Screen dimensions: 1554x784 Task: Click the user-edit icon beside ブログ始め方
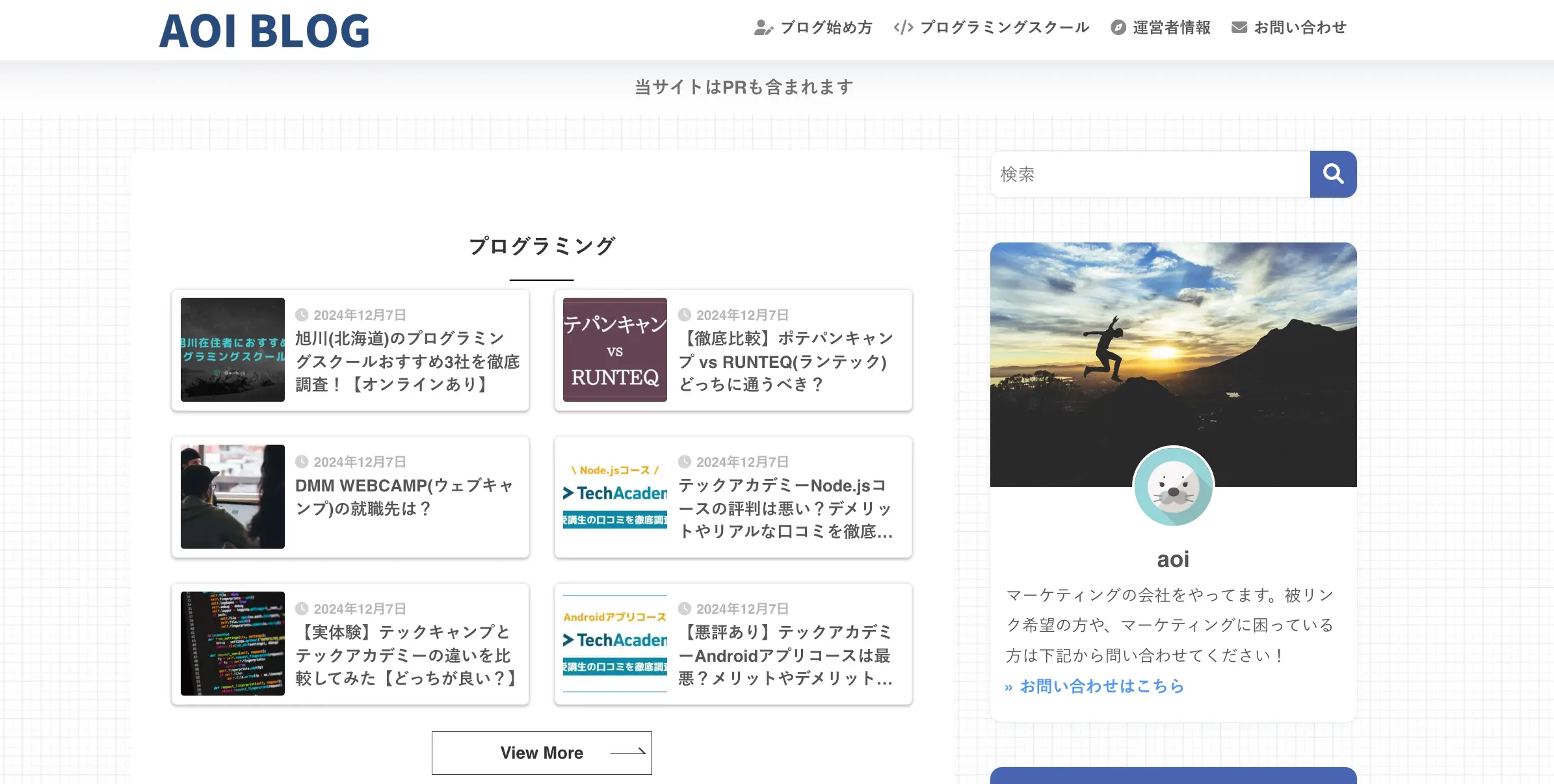pos(763,27)
